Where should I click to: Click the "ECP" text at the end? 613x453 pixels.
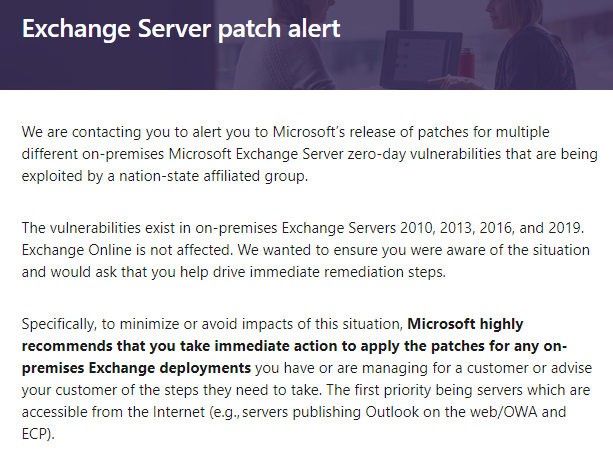(x=36, y=434)
